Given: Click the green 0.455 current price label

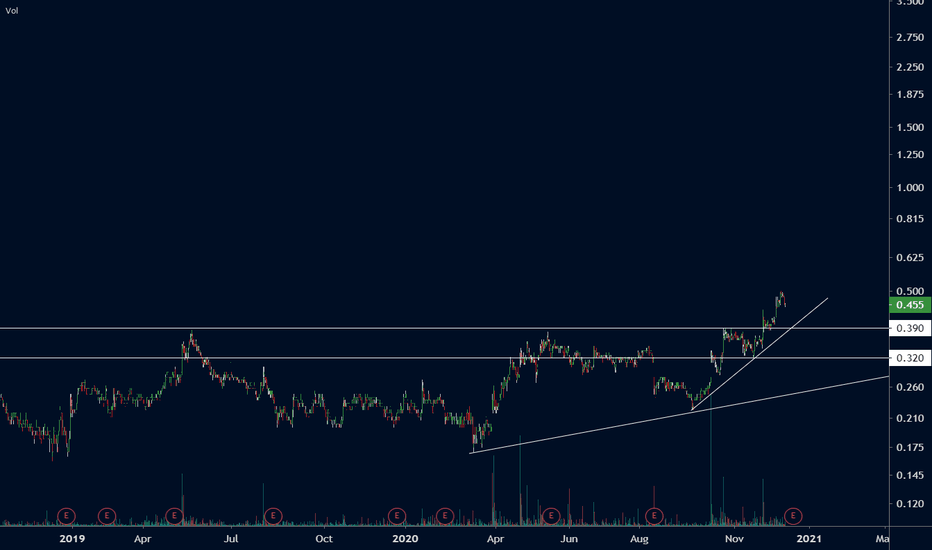Looking at the screenshot, I should (910, 305).
